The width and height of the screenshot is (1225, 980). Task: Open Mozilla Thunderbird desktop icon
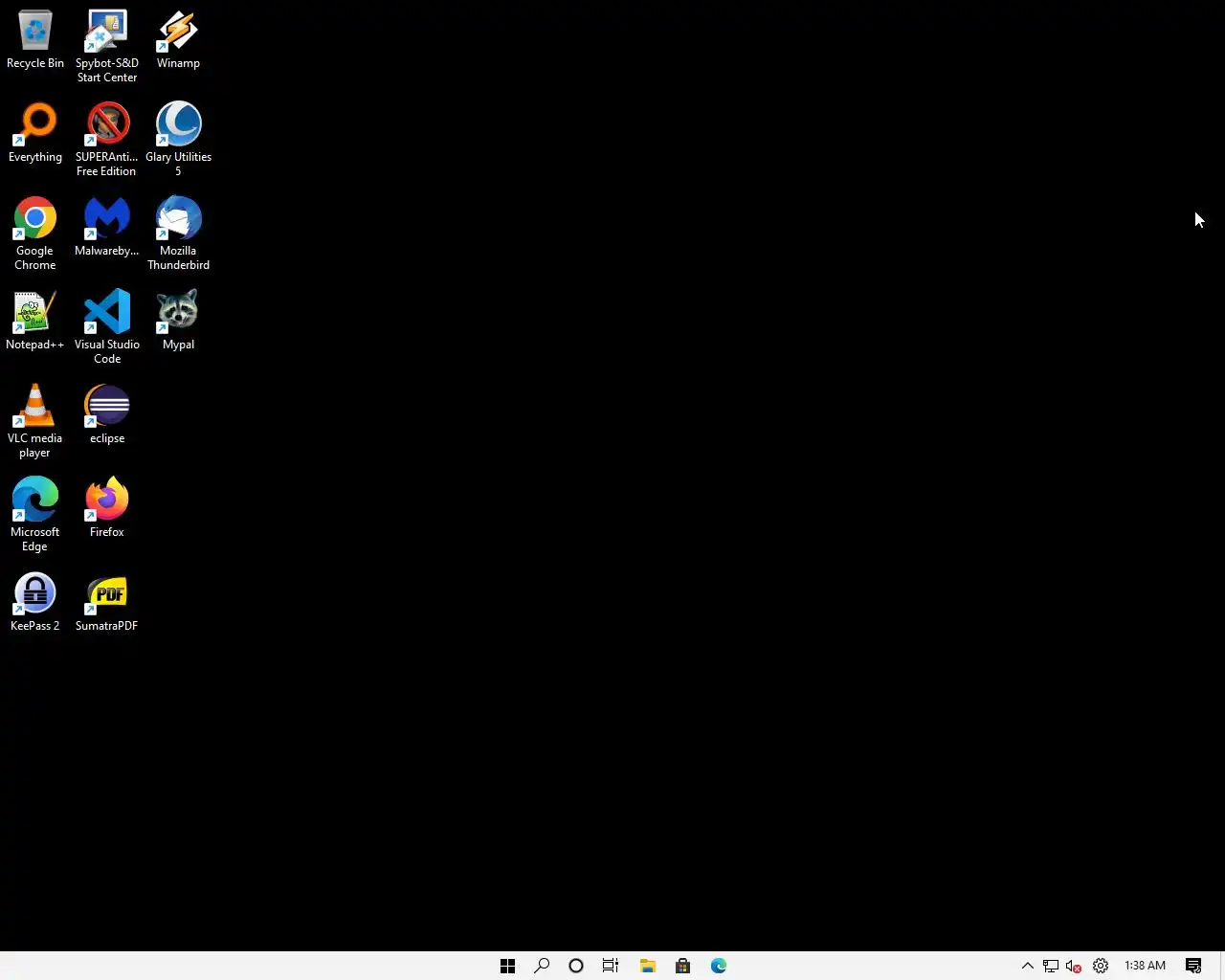coord(178,234)
